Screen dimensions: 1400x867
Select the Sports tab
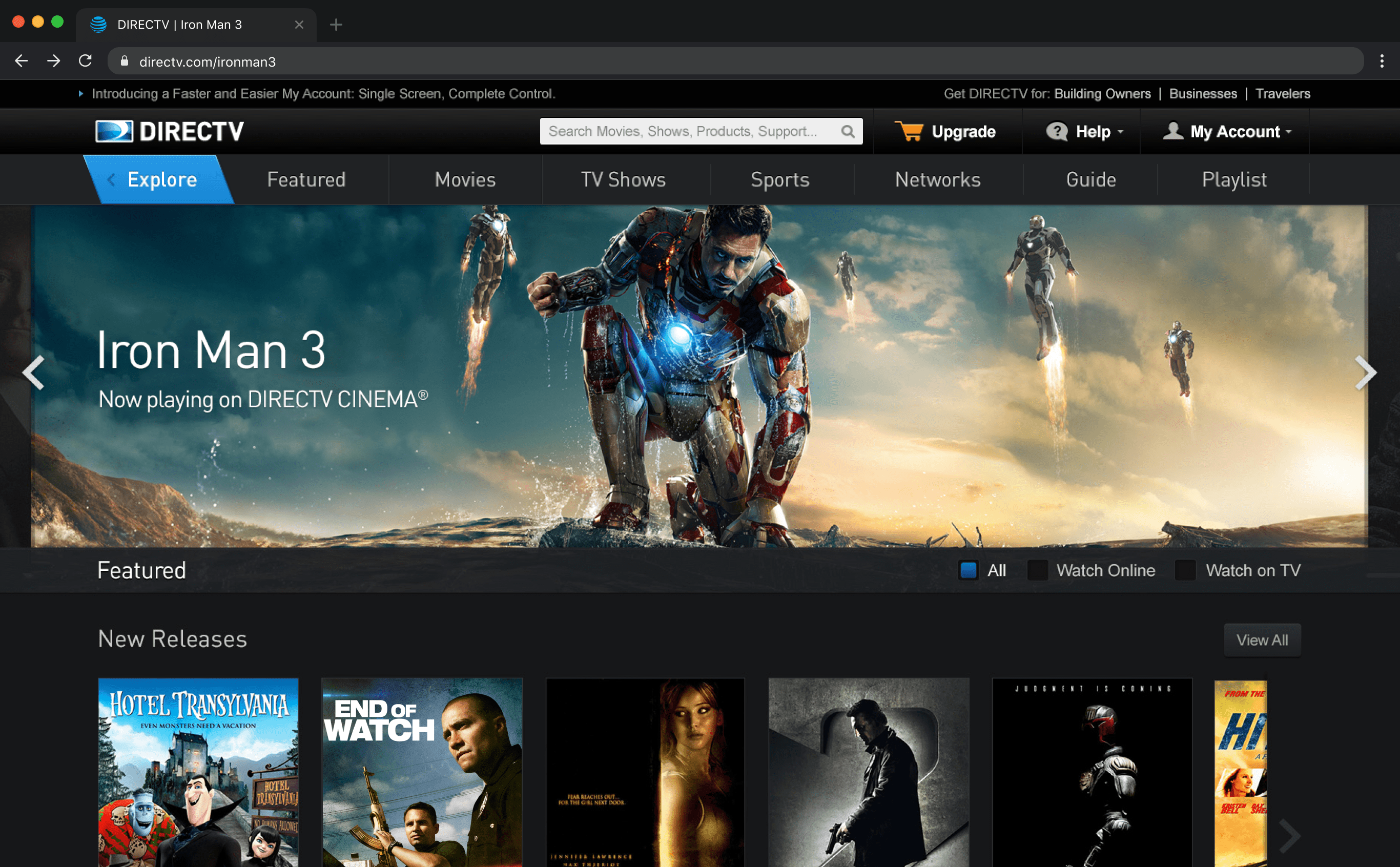point(780,179)
